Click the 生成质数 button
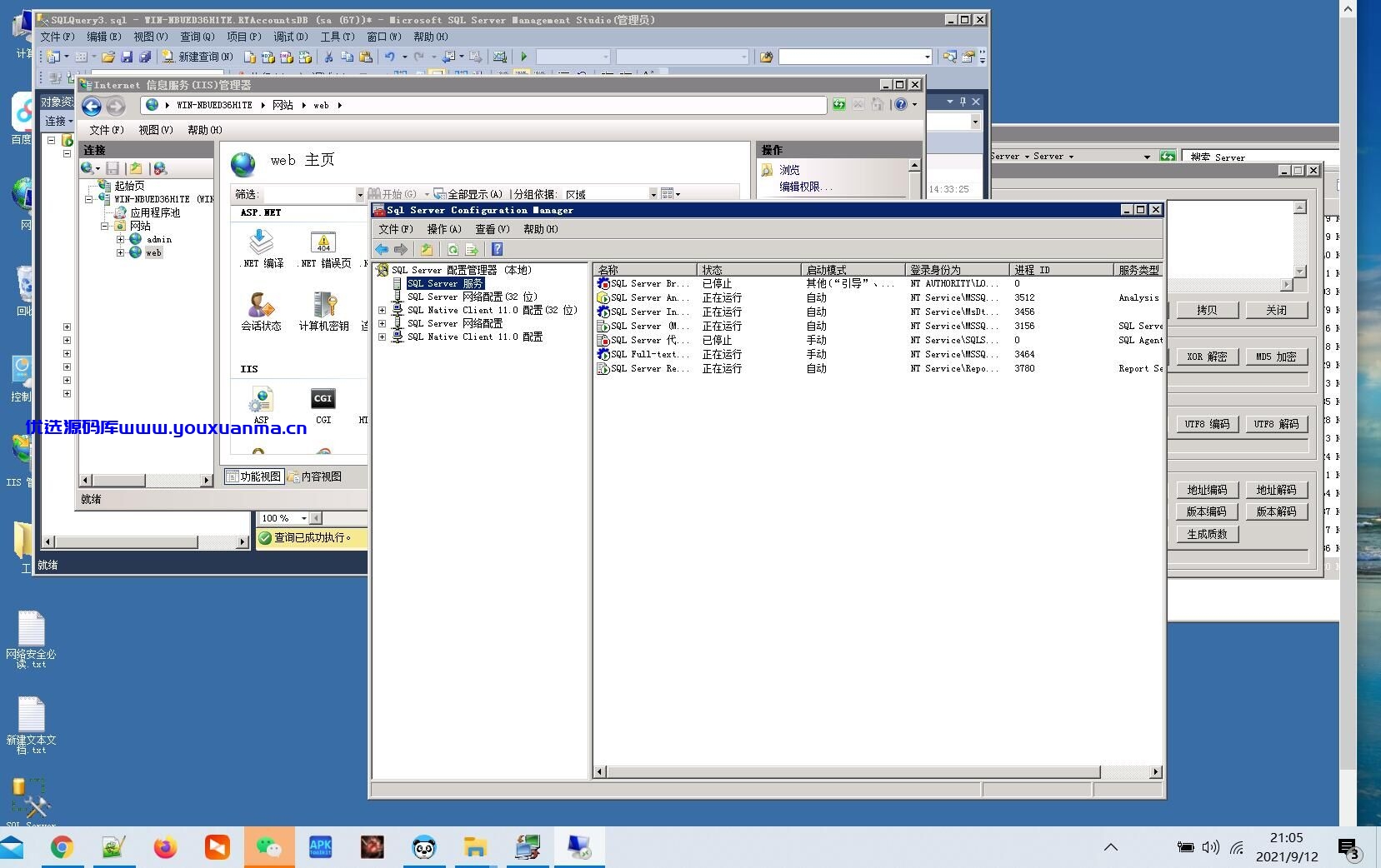The width and height of the screenshot is (1381, 868). pyautogui.click(x=1207, y=534)
